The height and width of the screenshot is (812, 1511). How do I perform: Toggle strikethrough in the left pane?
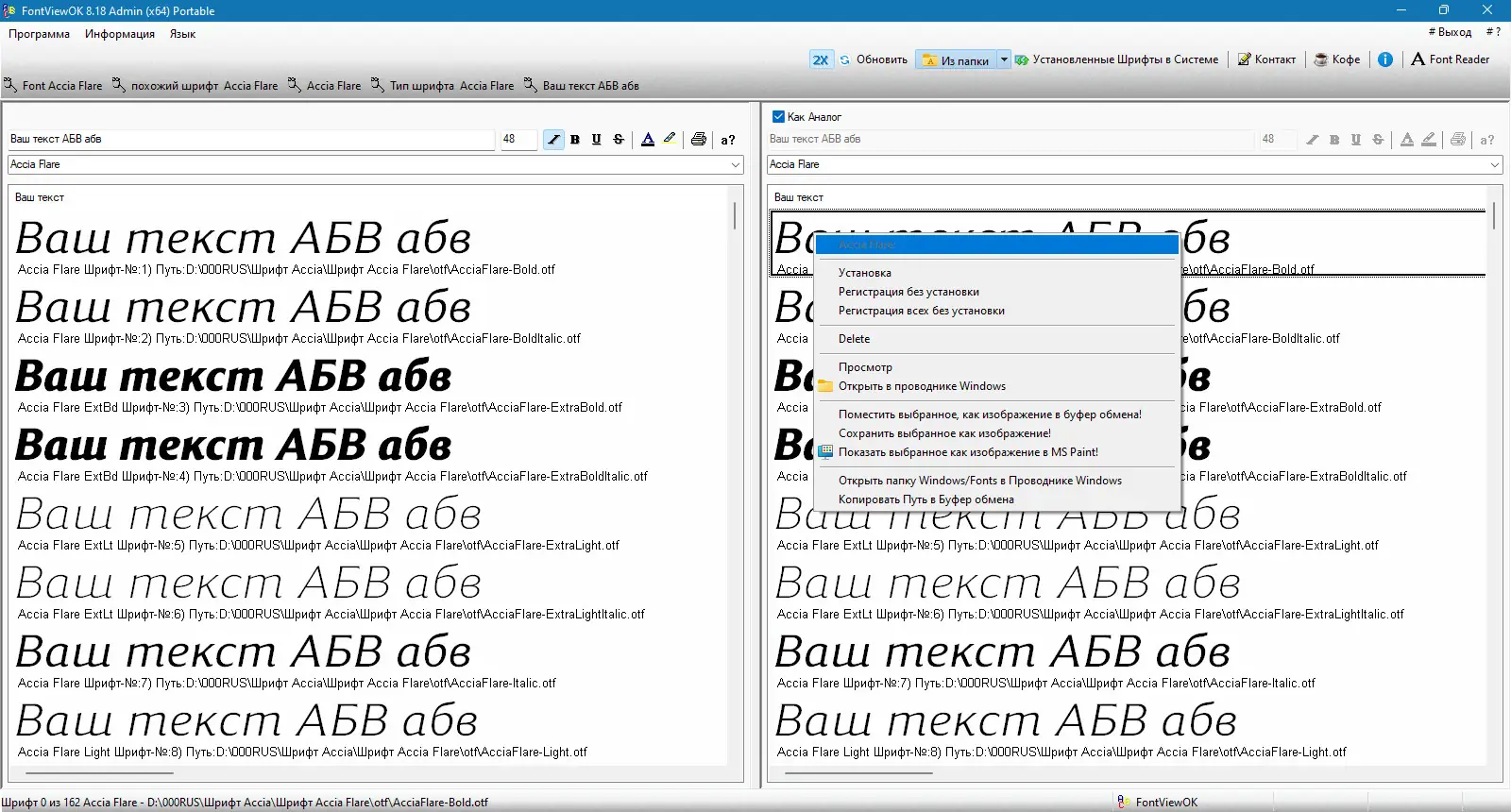619,140
